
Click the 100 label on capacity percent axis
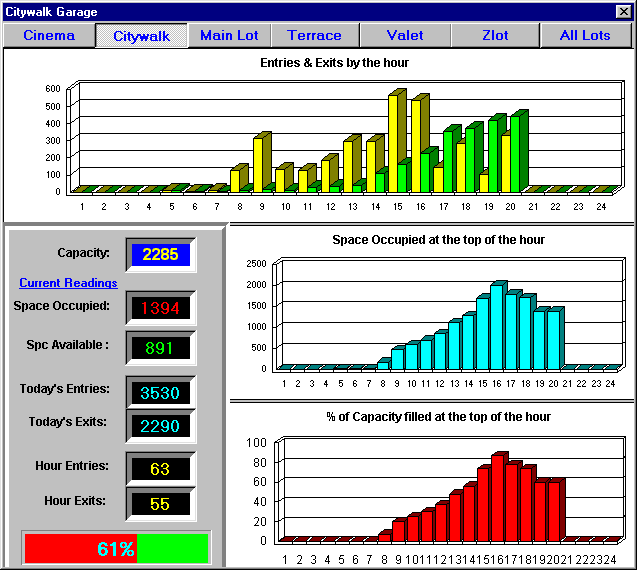256,442
